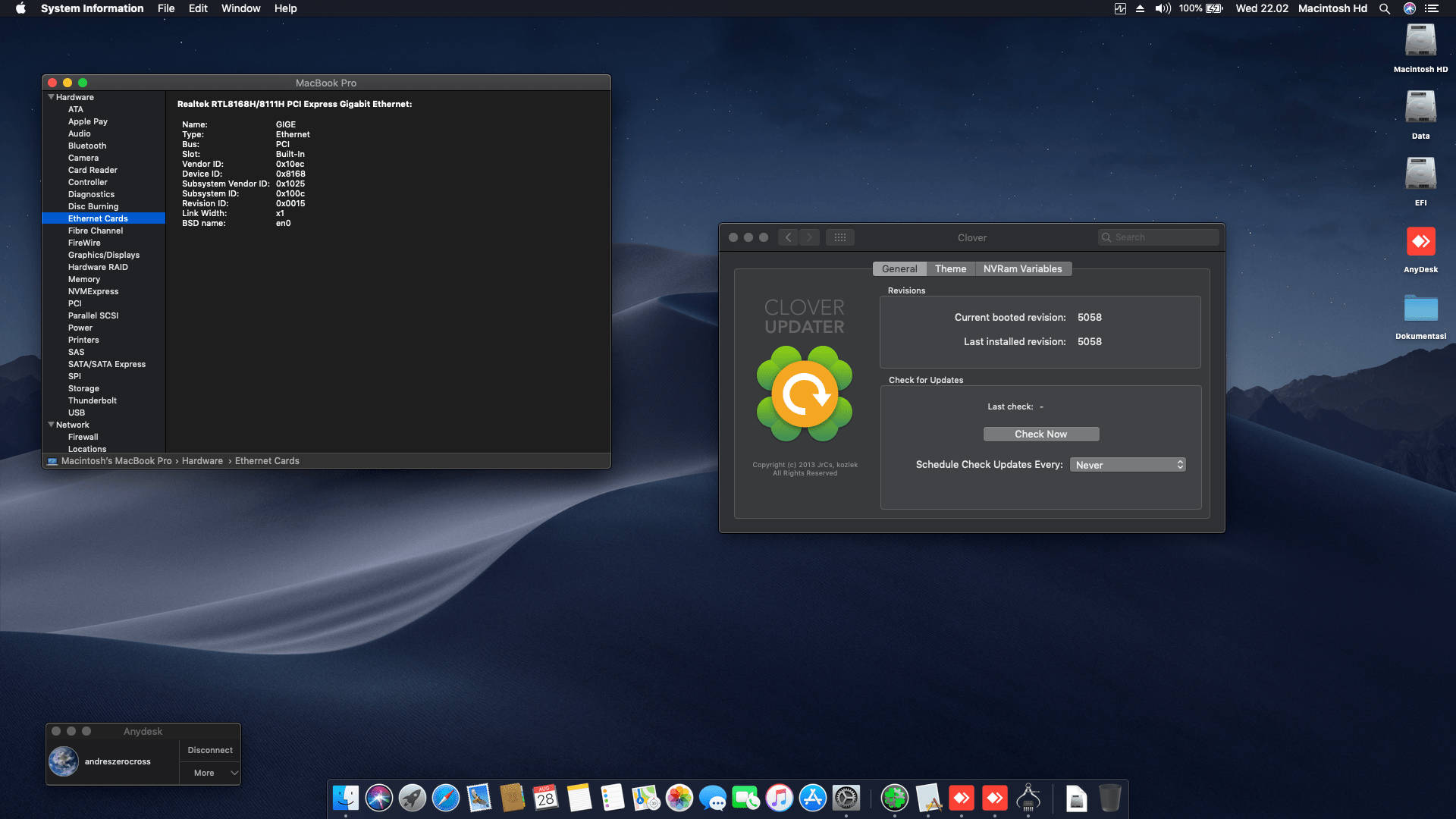Open Reminders from the dock
This screenshot has width=1456, height=819.
613,798
